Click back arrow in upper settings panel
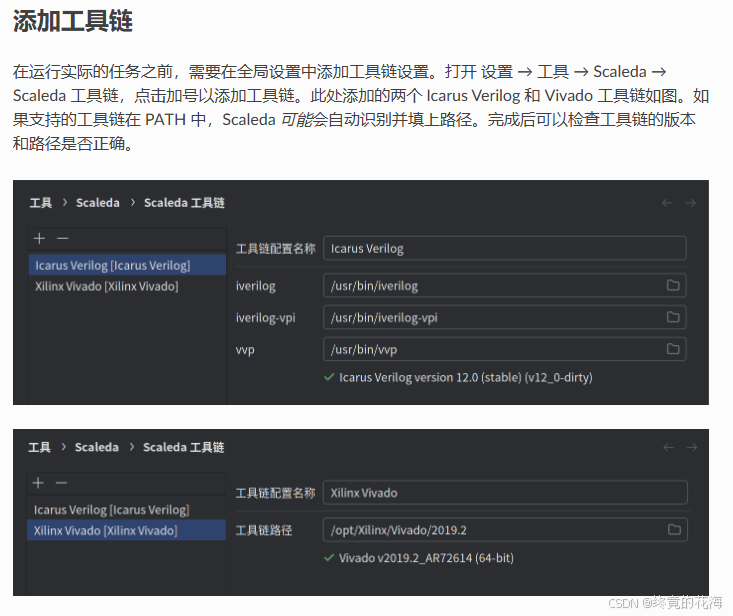 (x=667, y=203)
